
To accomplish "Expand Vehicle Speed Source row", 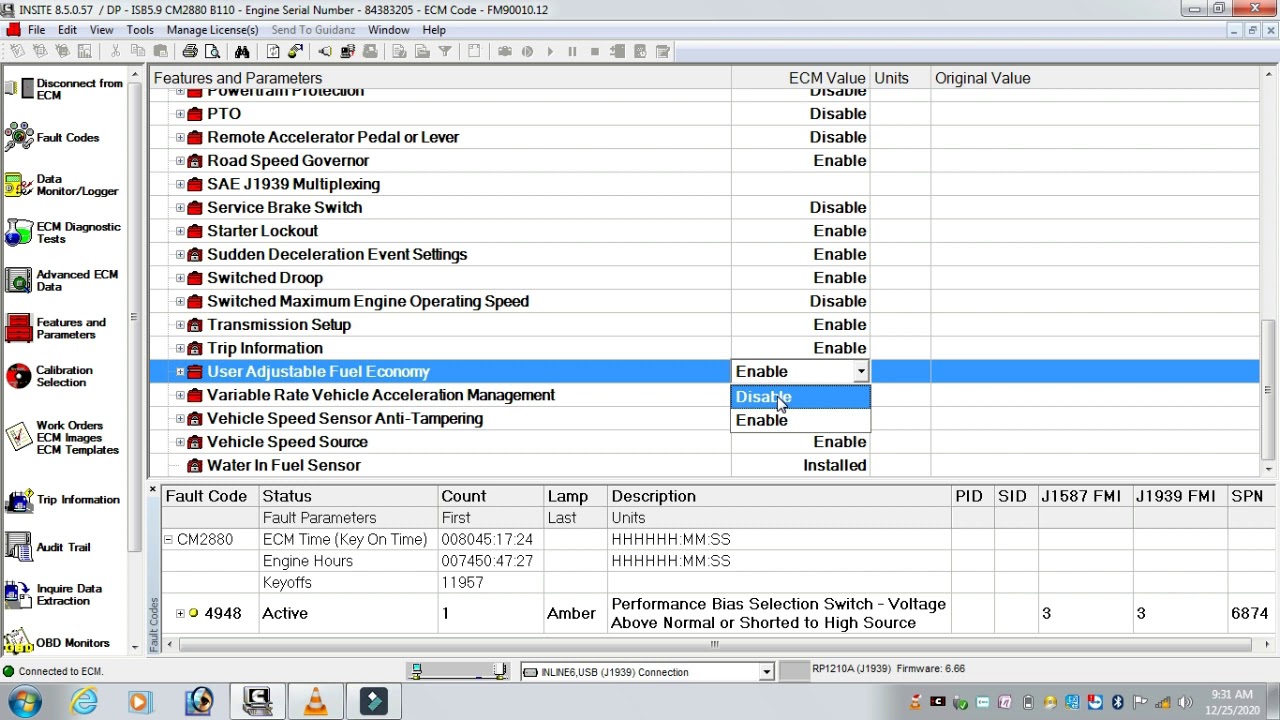I will click(180, 442).
